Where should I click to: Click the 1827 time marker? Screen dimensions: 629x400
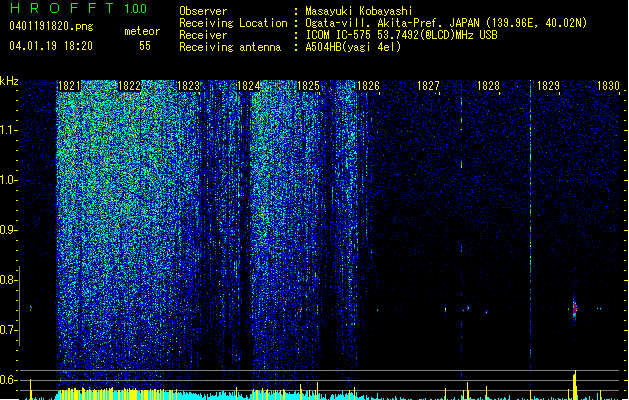(428, 86)
